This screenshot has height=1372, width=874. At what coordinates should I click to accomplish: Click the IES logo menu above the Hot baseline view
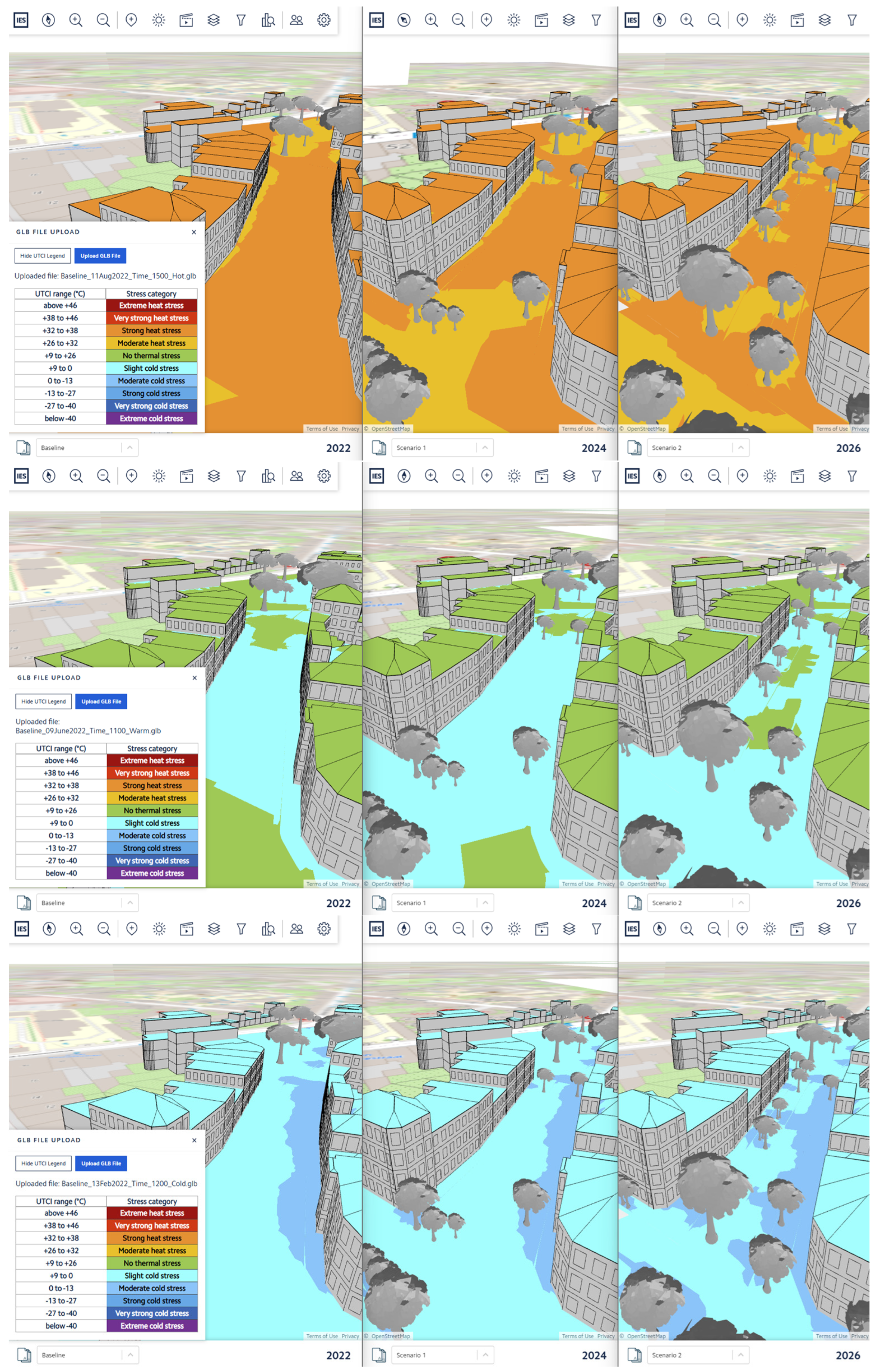pyautogui.click(x=21, y=21)
